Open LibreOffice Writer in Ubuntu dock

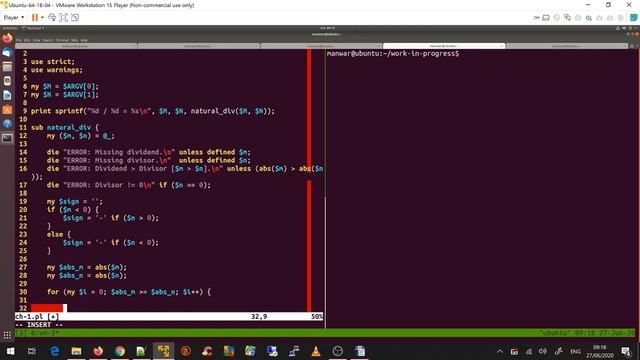[7, 95]
